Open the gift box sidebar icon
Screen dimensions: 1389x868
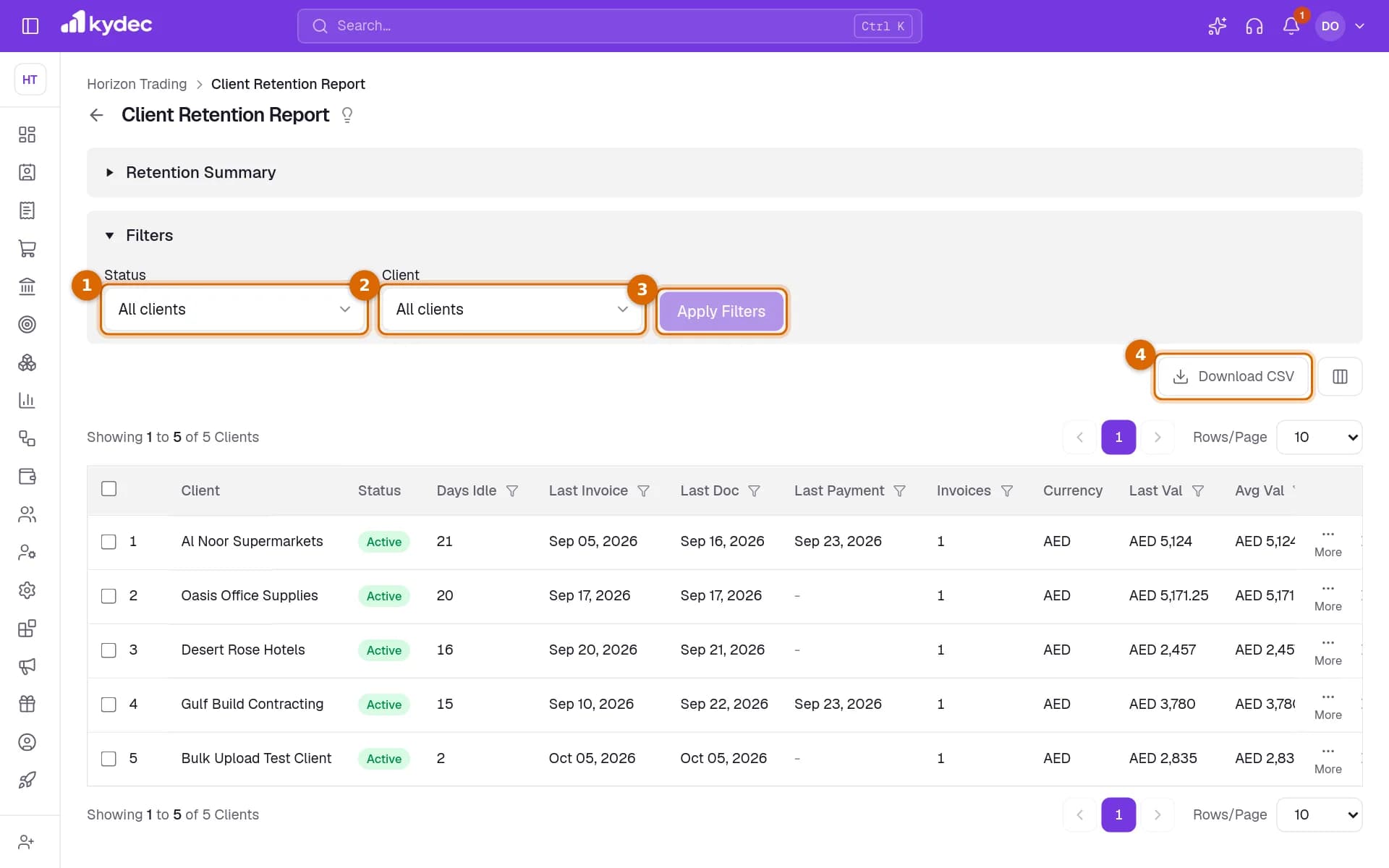coord(27,704)
